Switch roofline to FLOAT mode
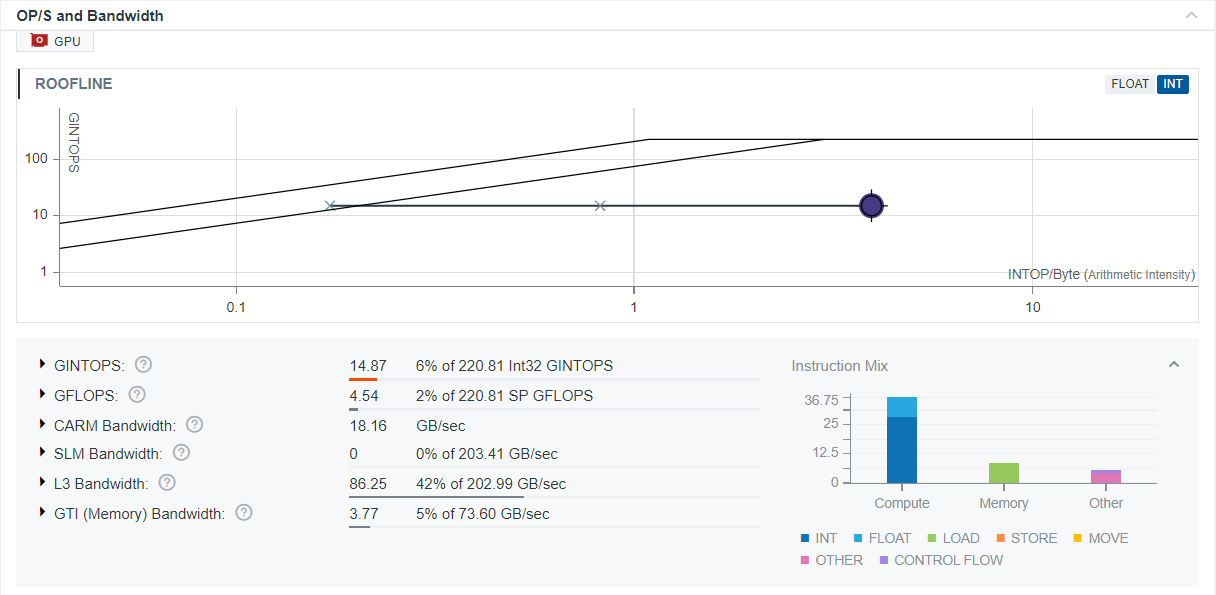Viewport: 1216px width, 595px height. pos(1130,84)
